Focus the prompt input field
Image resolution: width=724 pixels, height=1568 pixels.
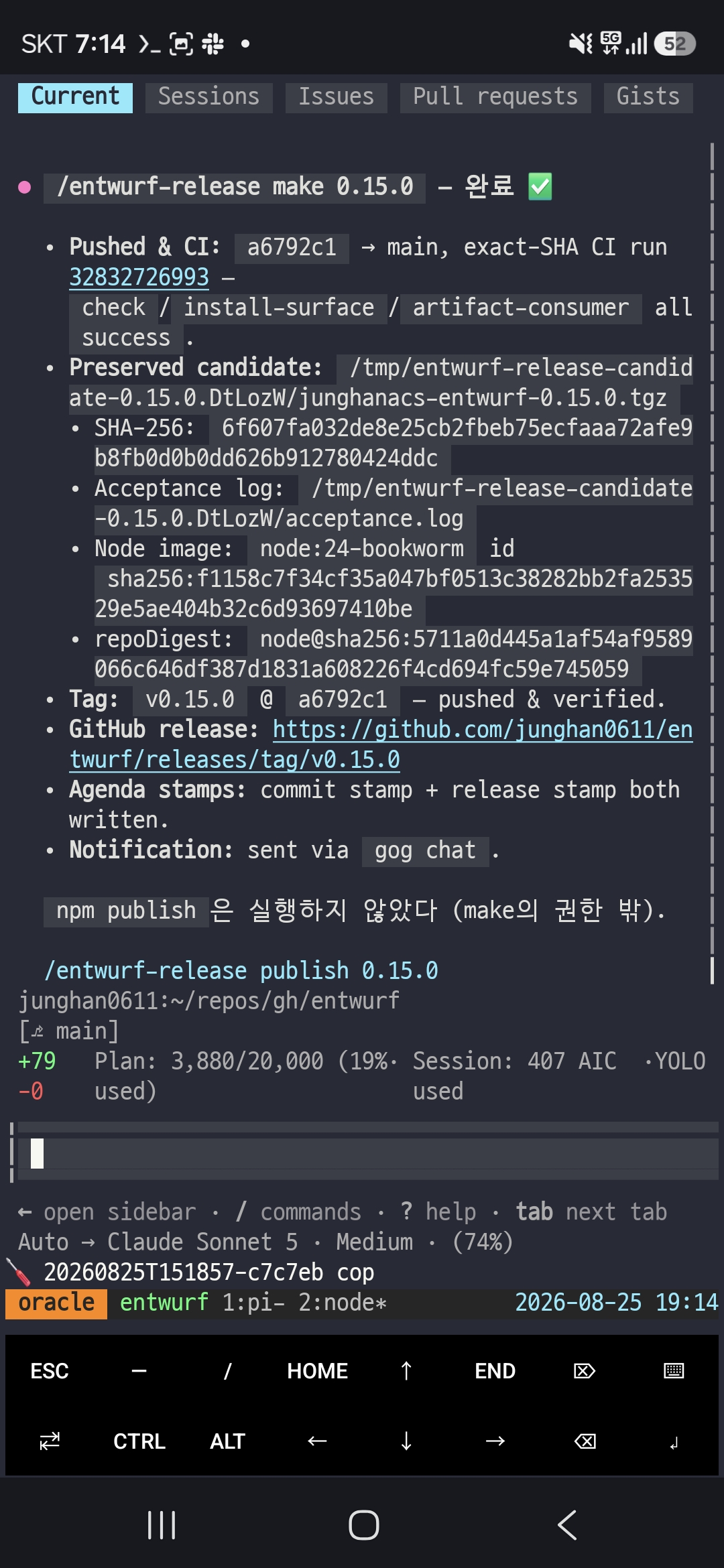coord(367,1153)
